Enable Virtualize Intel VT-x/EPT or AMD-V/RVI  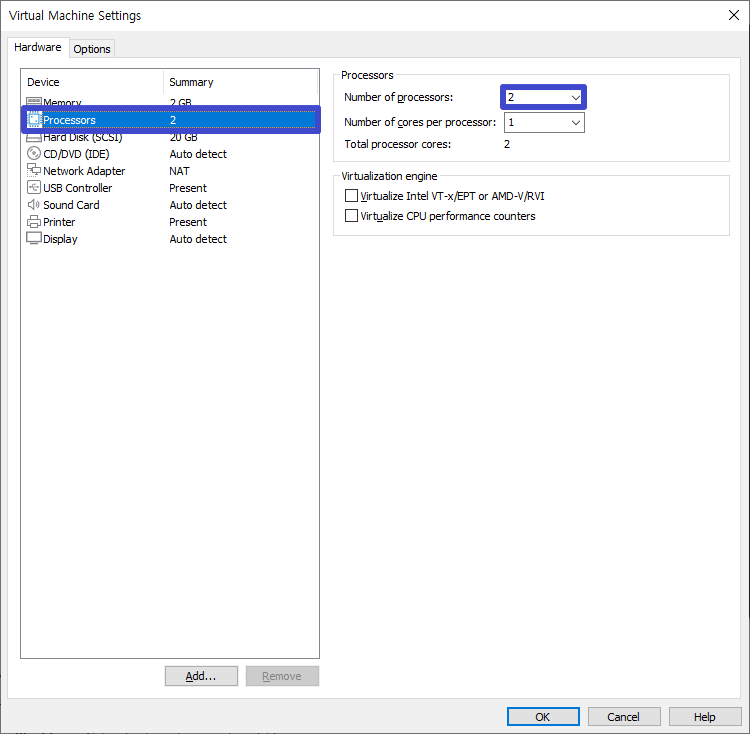point(351,196)
